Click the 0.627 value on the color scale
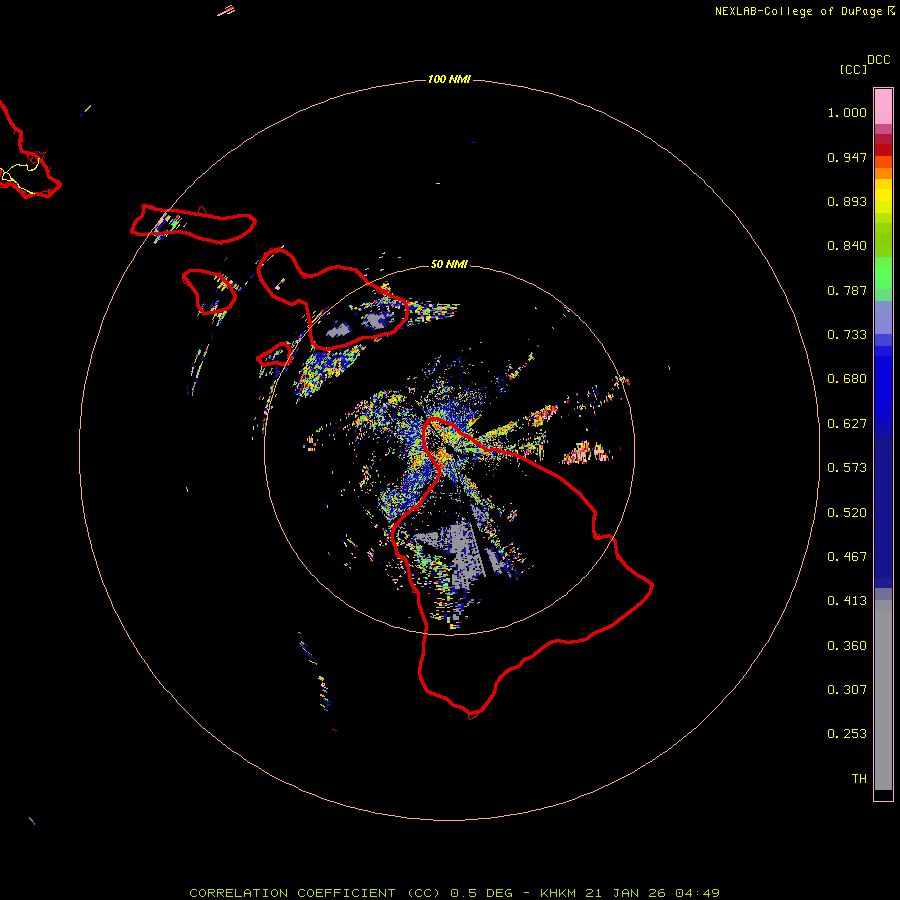 [847, 424]
